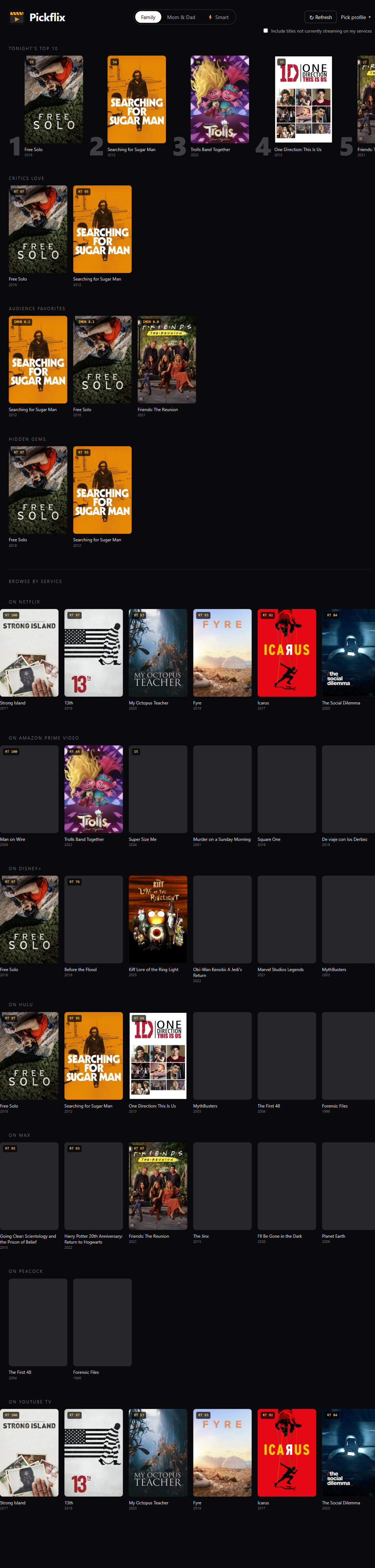Screen dimensions: 375x1568
Task: Switch to the Smart tab
Action: point(218,17)
